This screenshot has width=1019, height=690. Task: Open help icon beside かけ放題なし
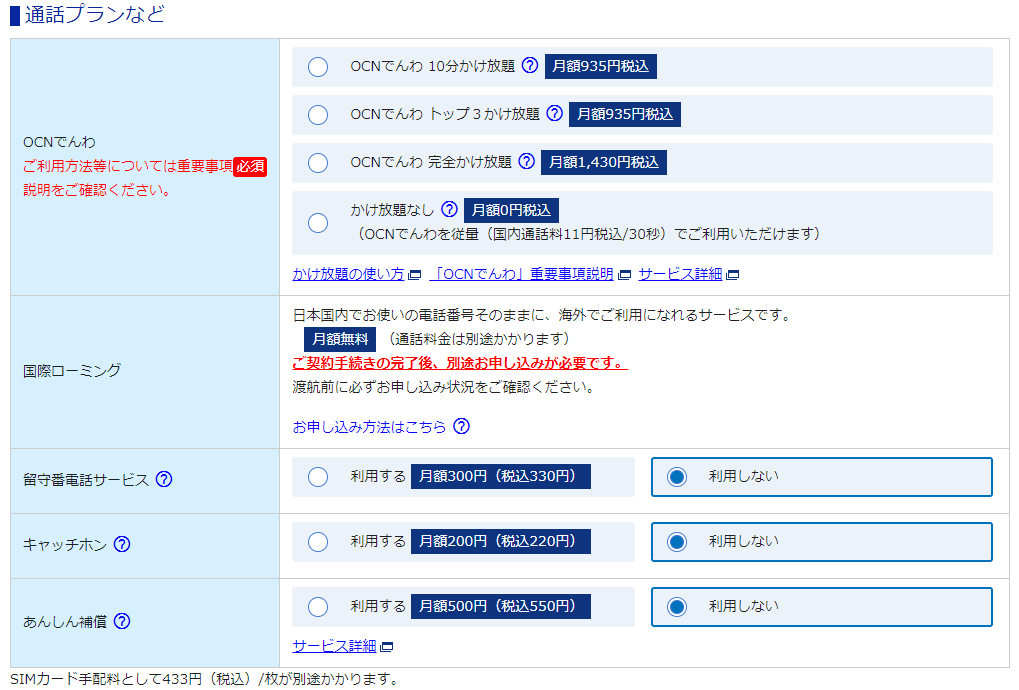tap(449, 209)
